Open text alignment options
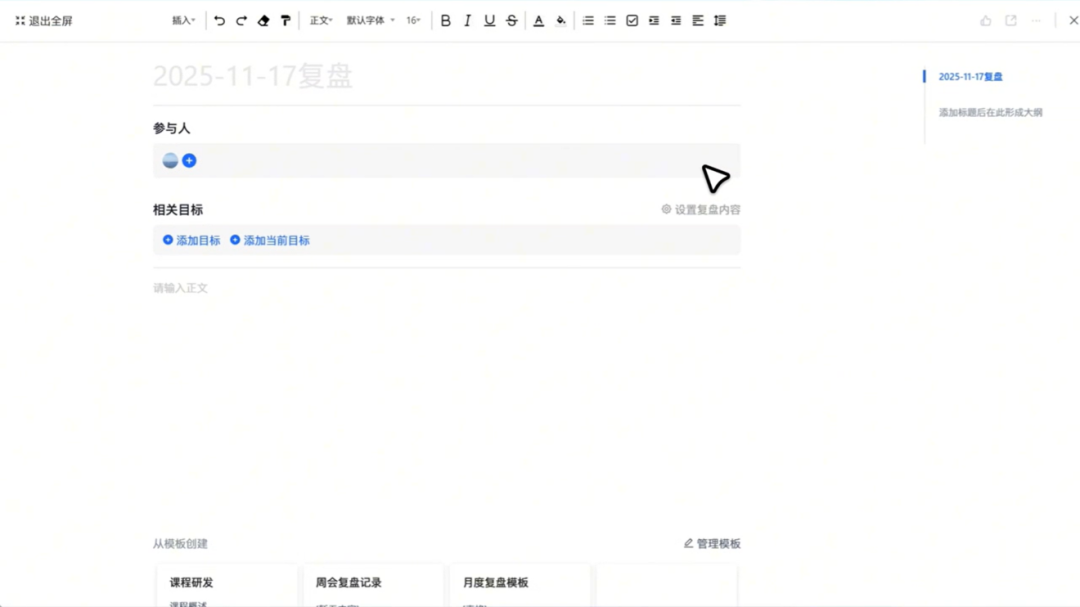 [x=698, y=21]
